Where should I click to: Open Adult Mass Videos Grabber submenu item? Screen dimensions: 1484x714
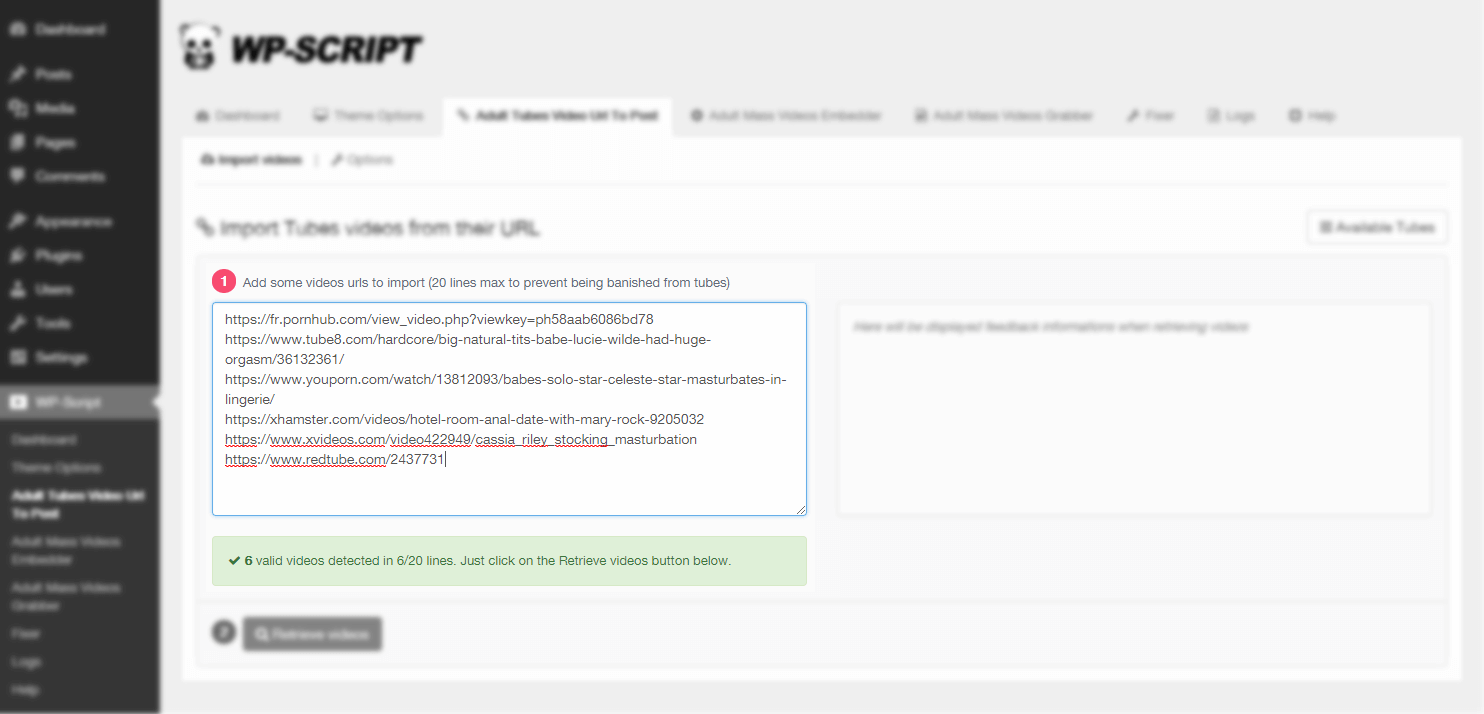[x=66, y=597]
